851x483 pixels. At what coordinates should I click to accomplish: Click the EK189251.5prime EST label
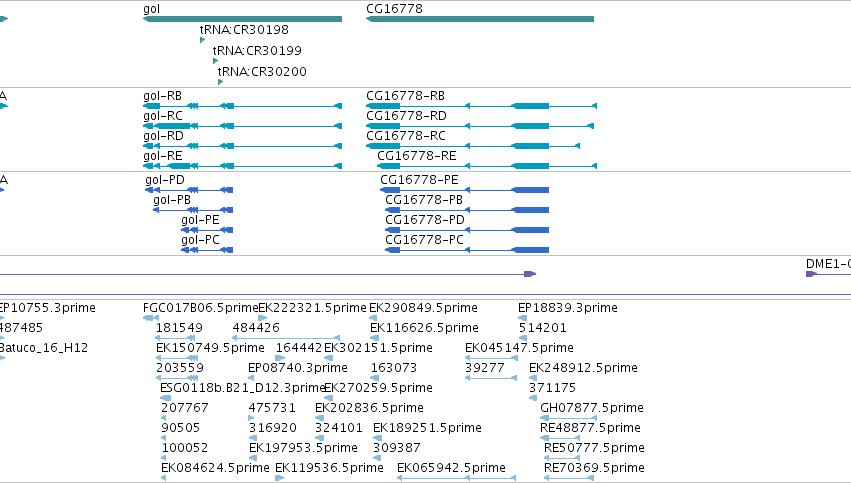pyautogui.click(x=427, y=428)
